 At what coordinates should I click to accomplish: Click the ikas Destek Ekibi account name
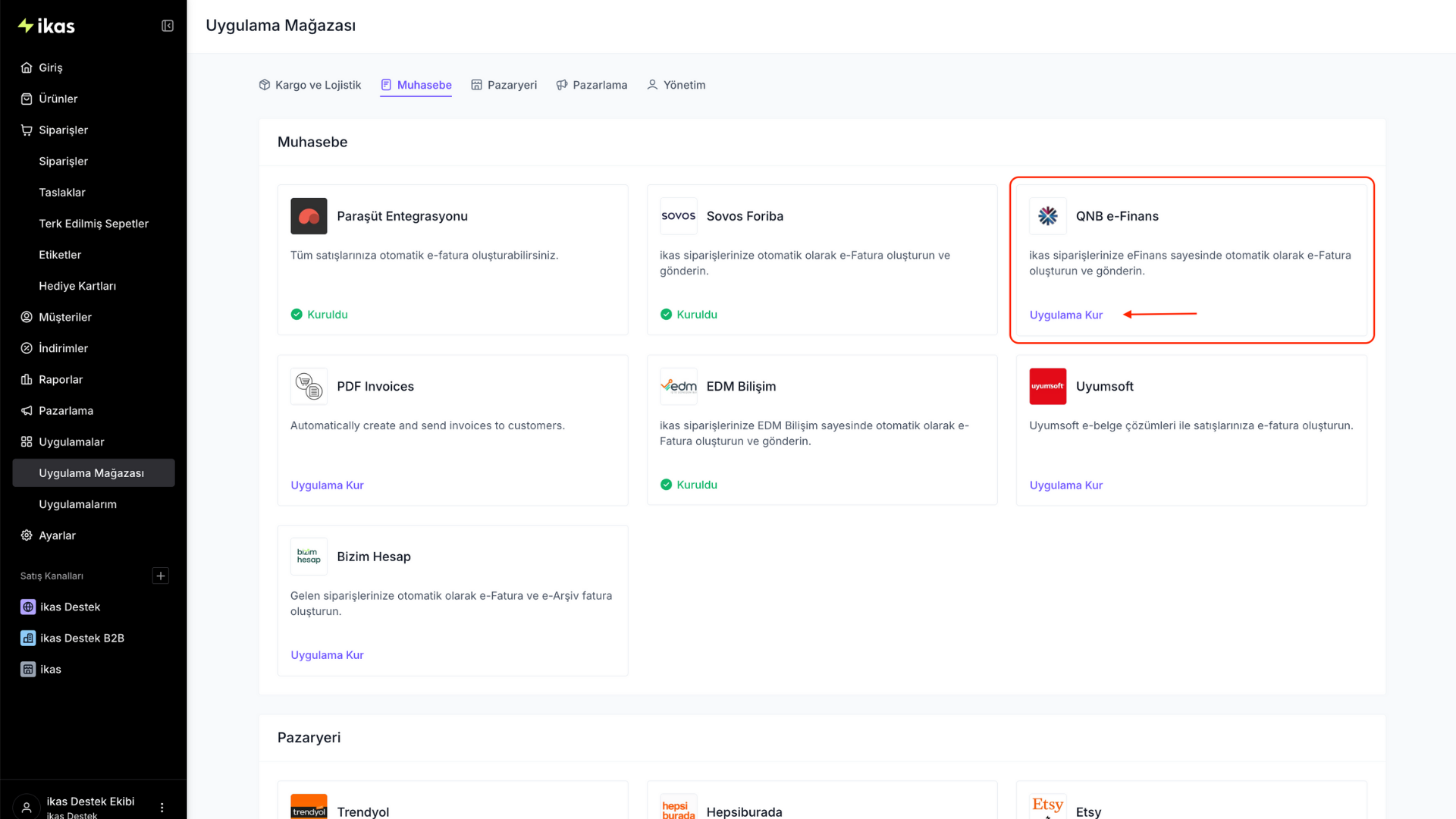(x=90, y=802)
